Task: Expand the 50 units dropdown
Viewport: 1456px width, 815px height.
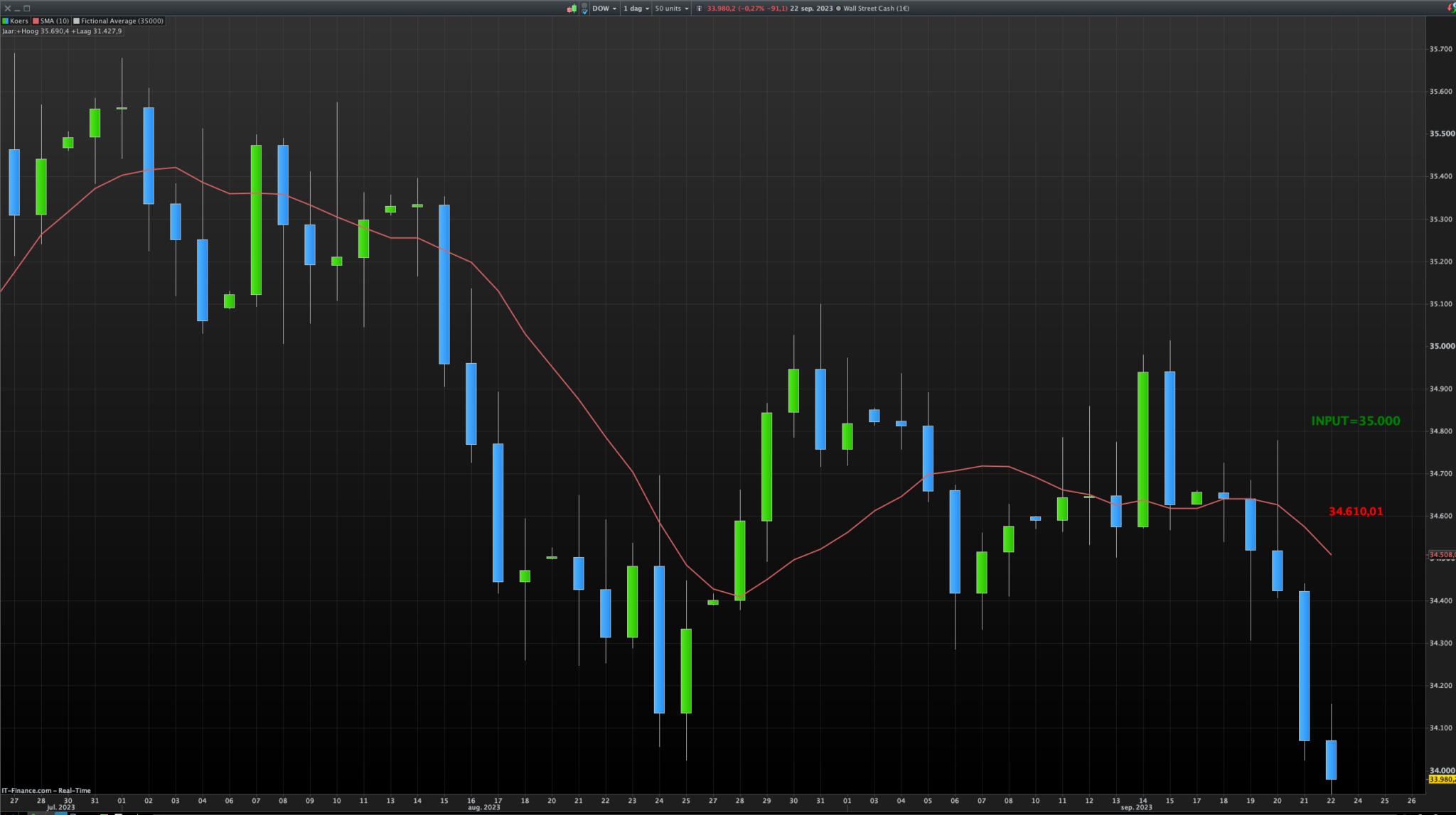Action: pyautogui.click(x=672, y=9)
